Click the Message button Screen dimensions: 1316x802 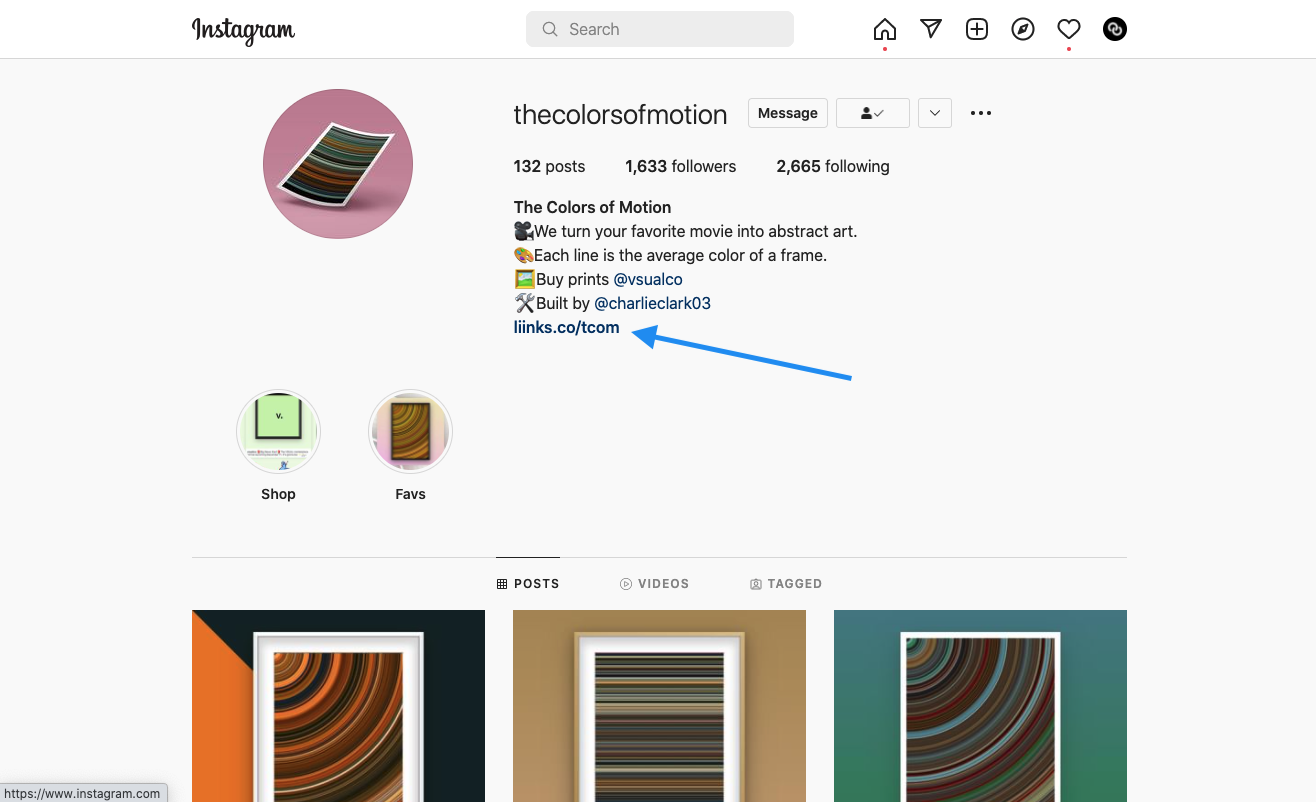click(787, 113)
